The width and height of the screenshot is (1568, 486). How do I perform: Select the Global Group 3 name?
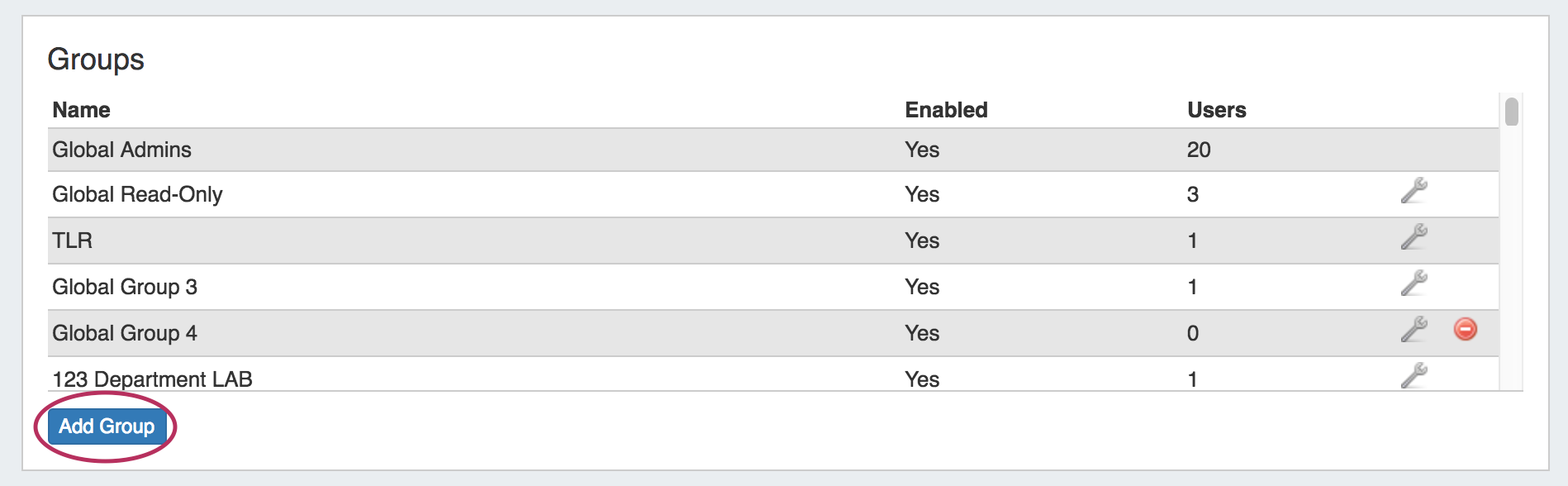pyautogui.click(x=125, y=287)
